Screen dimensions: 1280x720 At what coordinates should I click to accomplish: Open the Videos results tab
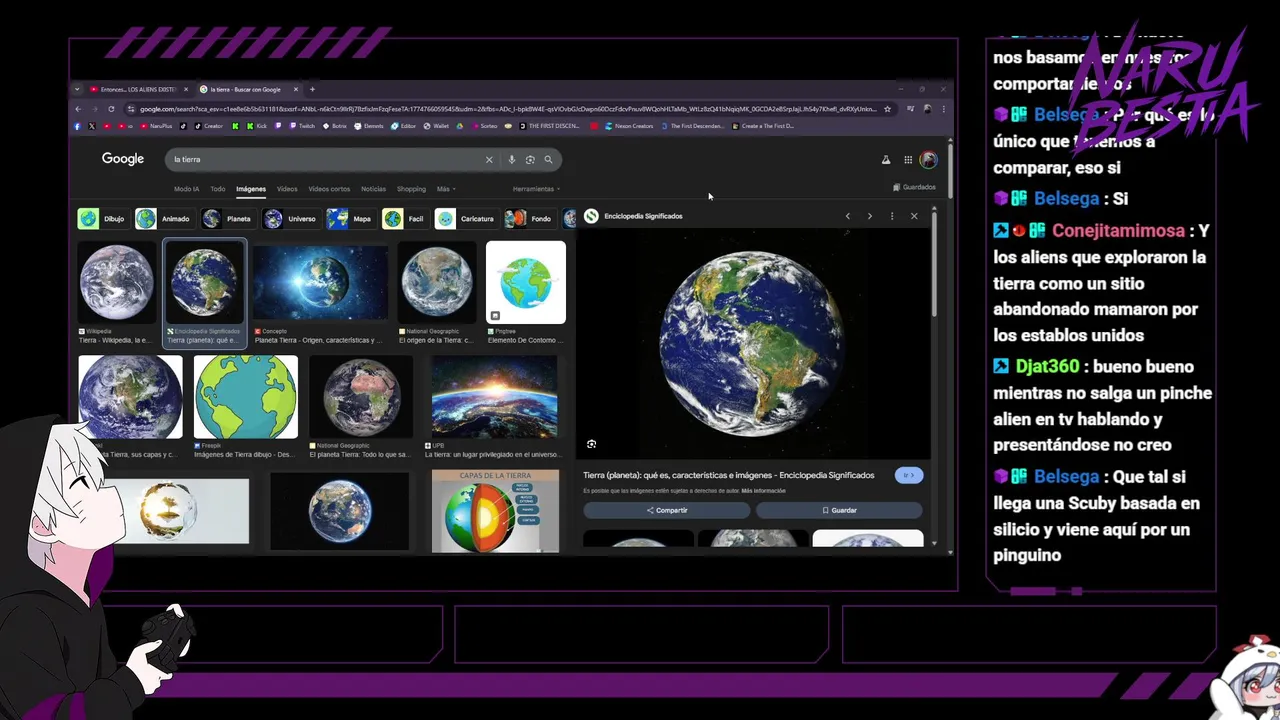(x=287, y=189)
